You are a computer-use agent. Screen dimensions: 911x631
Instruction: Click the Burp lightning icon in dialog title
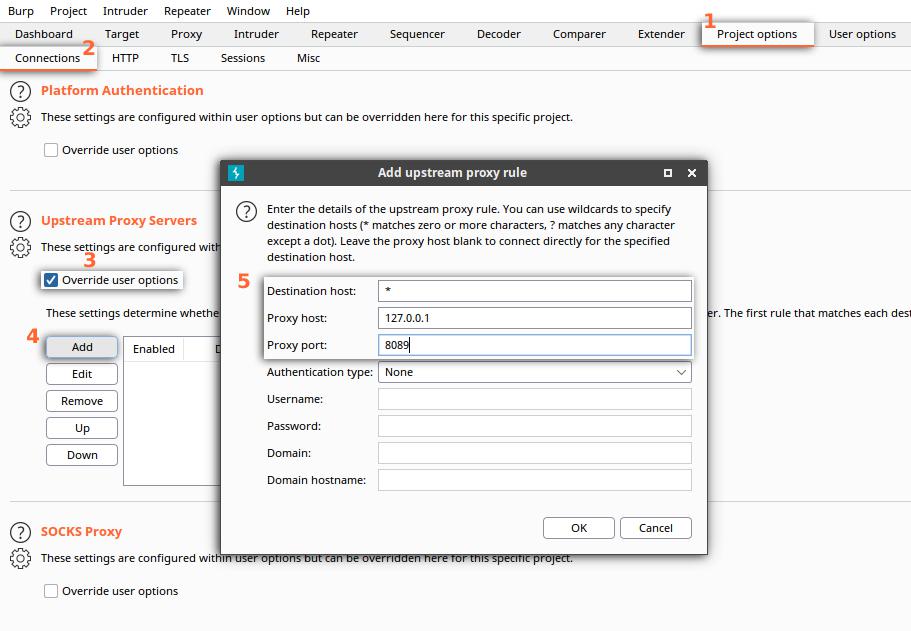[x=236, y=173]
